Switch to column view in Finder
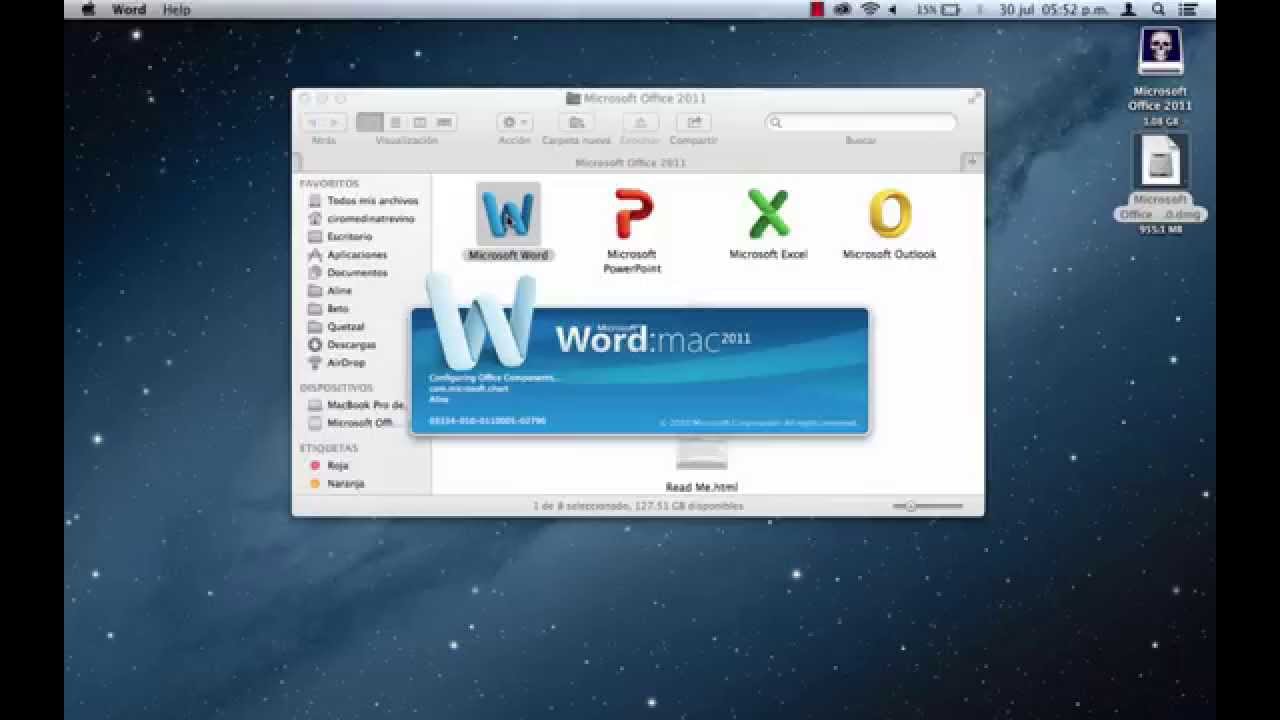Viewport: 1280px width, 720px height. pos(420,122)
